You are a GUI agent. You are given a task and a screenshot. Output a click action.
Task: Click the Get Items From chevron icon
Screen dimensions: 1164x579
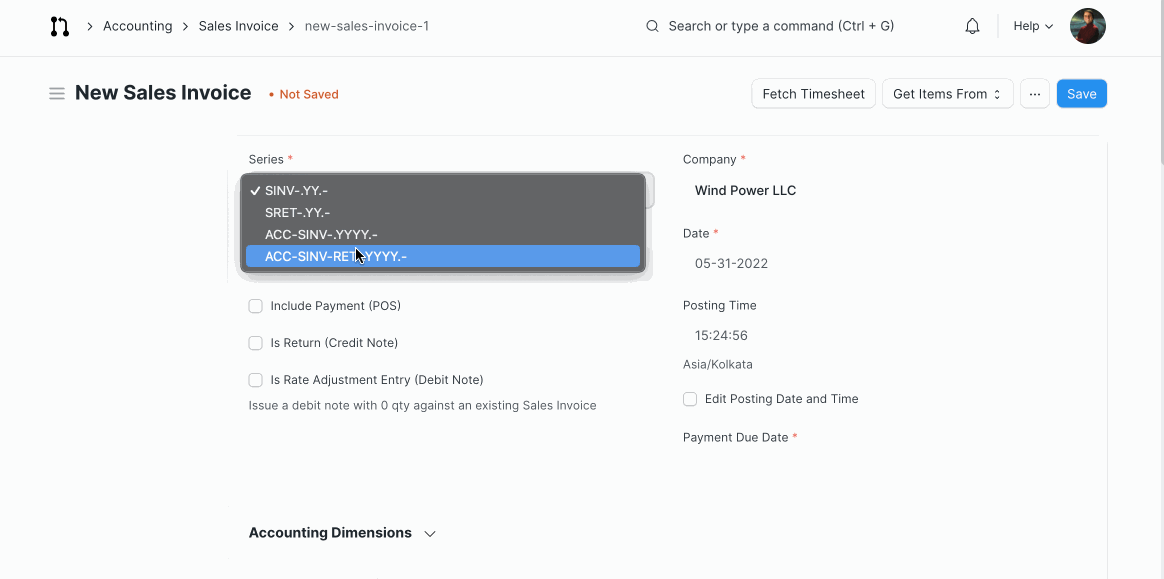click(996, 93)
